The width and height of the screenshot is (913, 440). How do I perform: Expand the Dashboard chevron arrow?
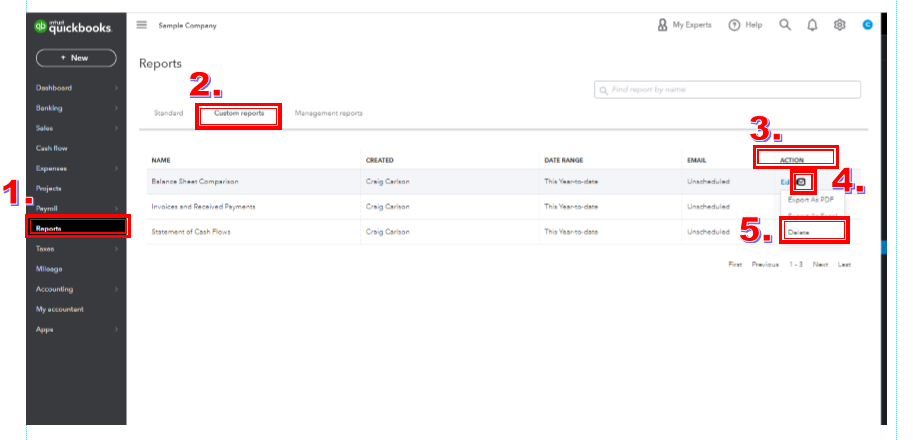[x=116, y=88]
